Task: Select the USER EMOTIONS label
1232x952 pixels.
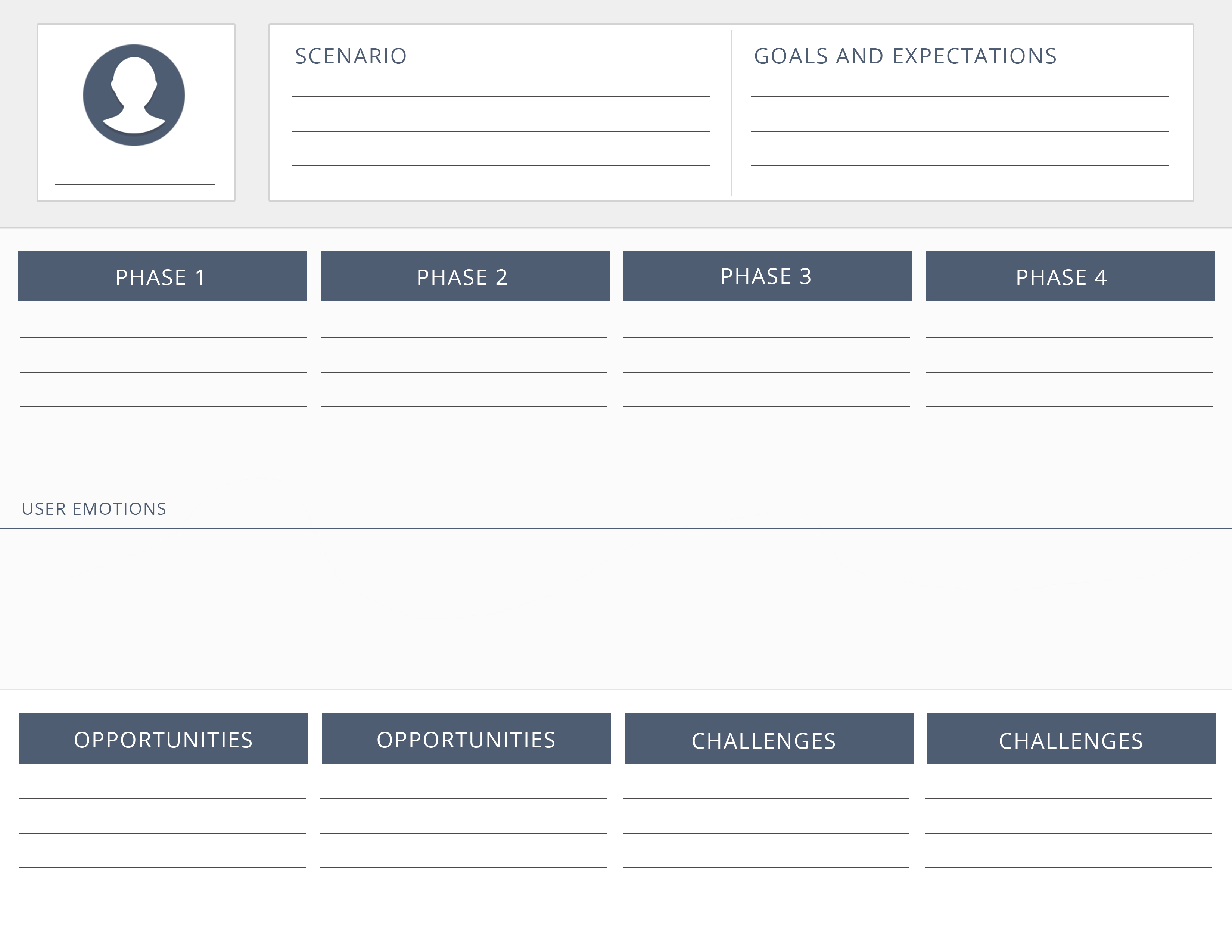Action: tap(94, 509)
